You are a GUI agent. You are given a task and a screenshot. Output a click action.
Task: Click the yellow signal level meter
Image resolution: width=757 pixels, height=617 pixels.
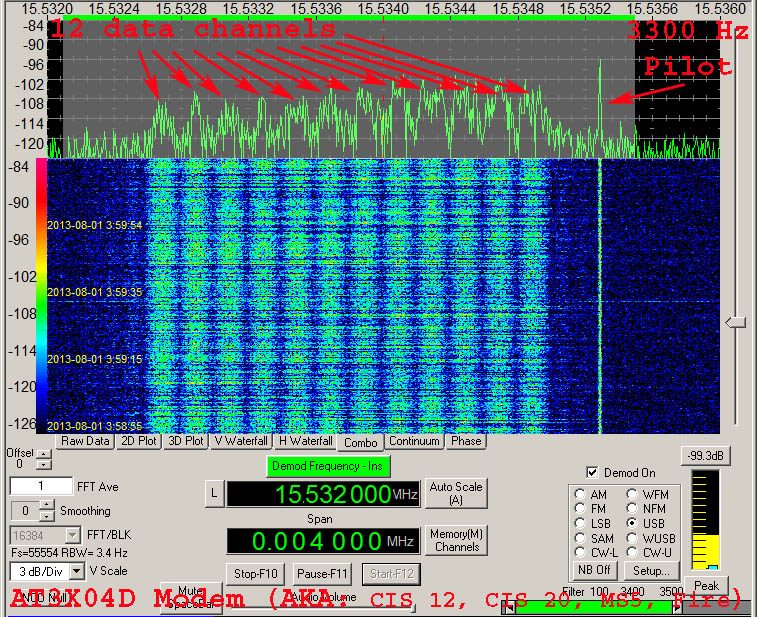pyautogui.click(x=705, y=520)
